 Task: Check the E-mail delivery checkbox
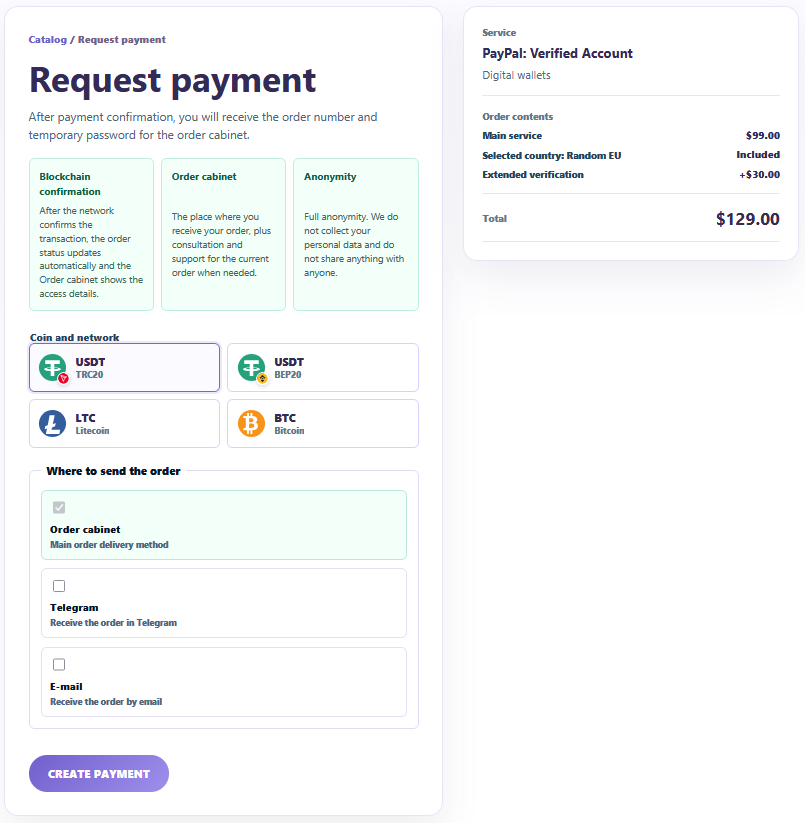click(59, 664)
